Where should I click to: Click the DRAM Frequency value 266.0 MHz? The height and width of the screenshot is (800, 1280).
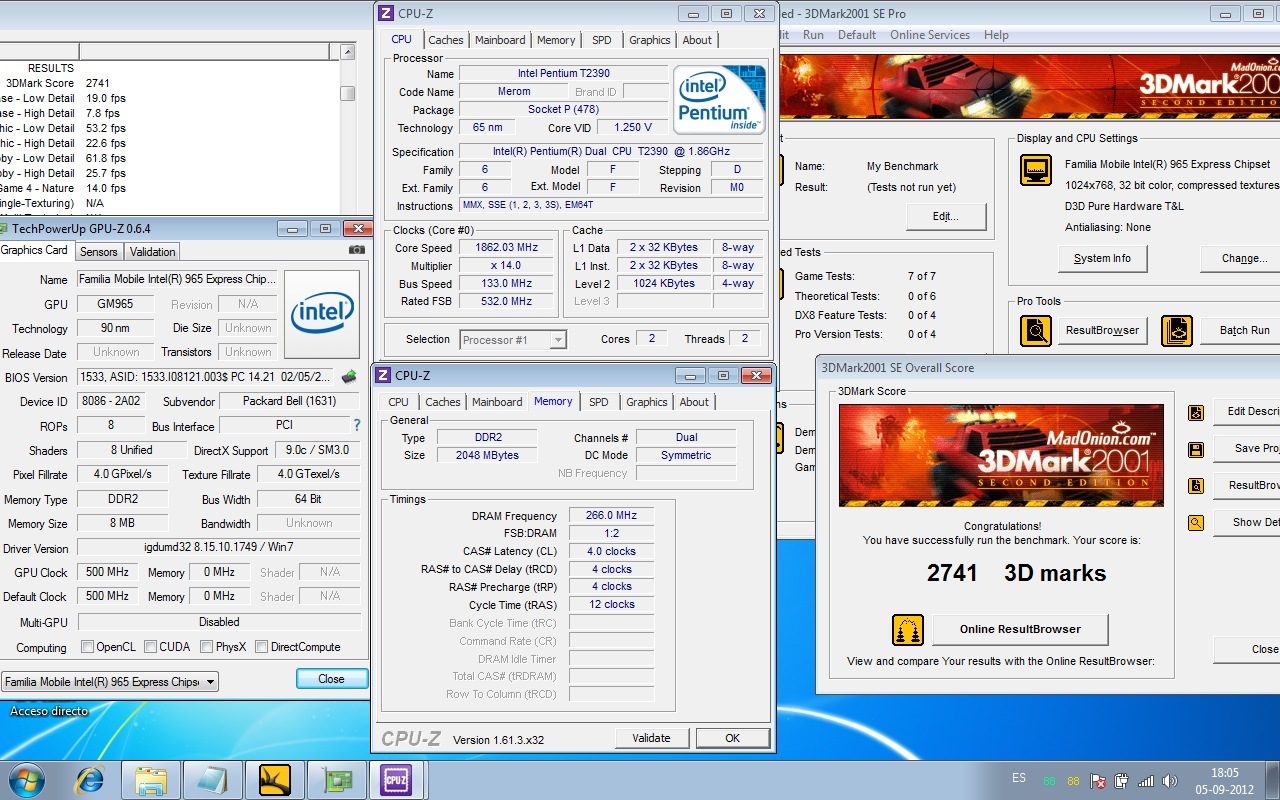click(611, 516)
